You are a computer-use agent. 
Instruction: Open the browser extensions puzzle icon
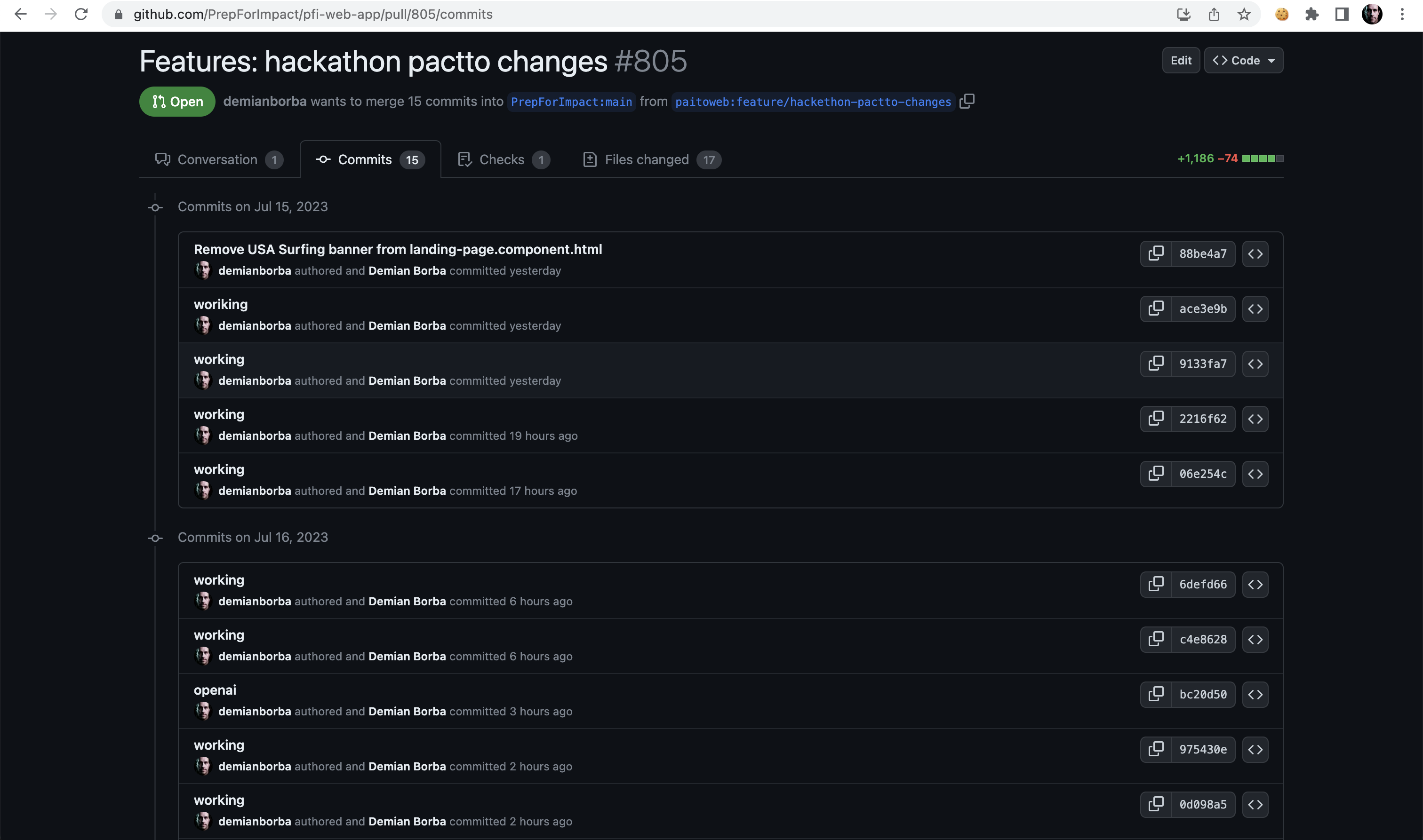tap(1311, 14)
